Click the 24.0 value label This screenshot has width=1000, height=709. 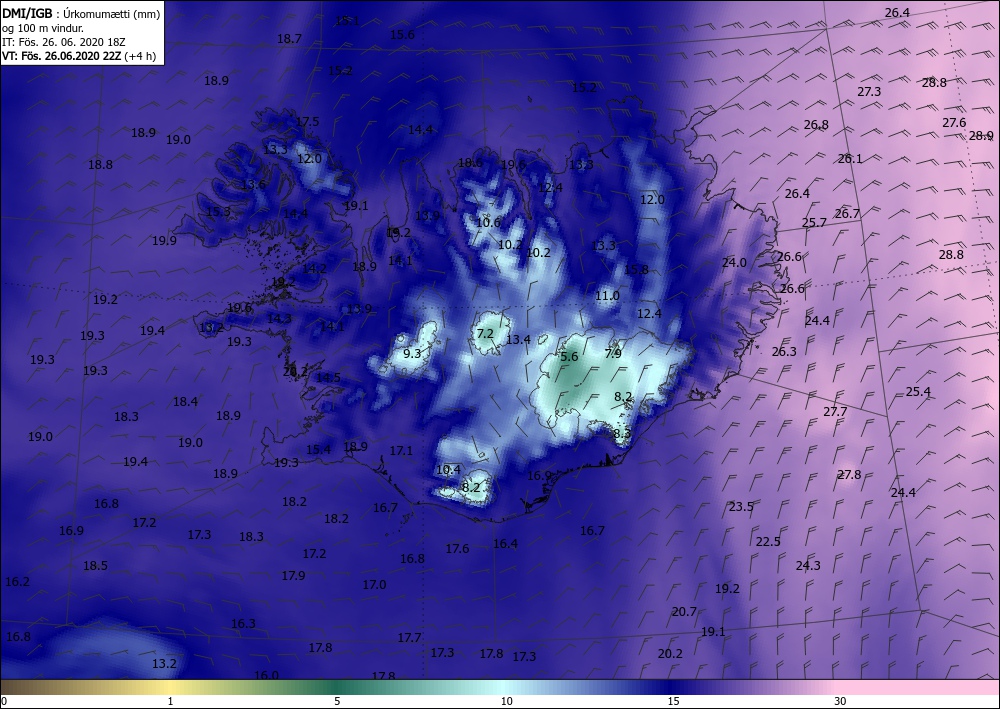click(734, 263)
